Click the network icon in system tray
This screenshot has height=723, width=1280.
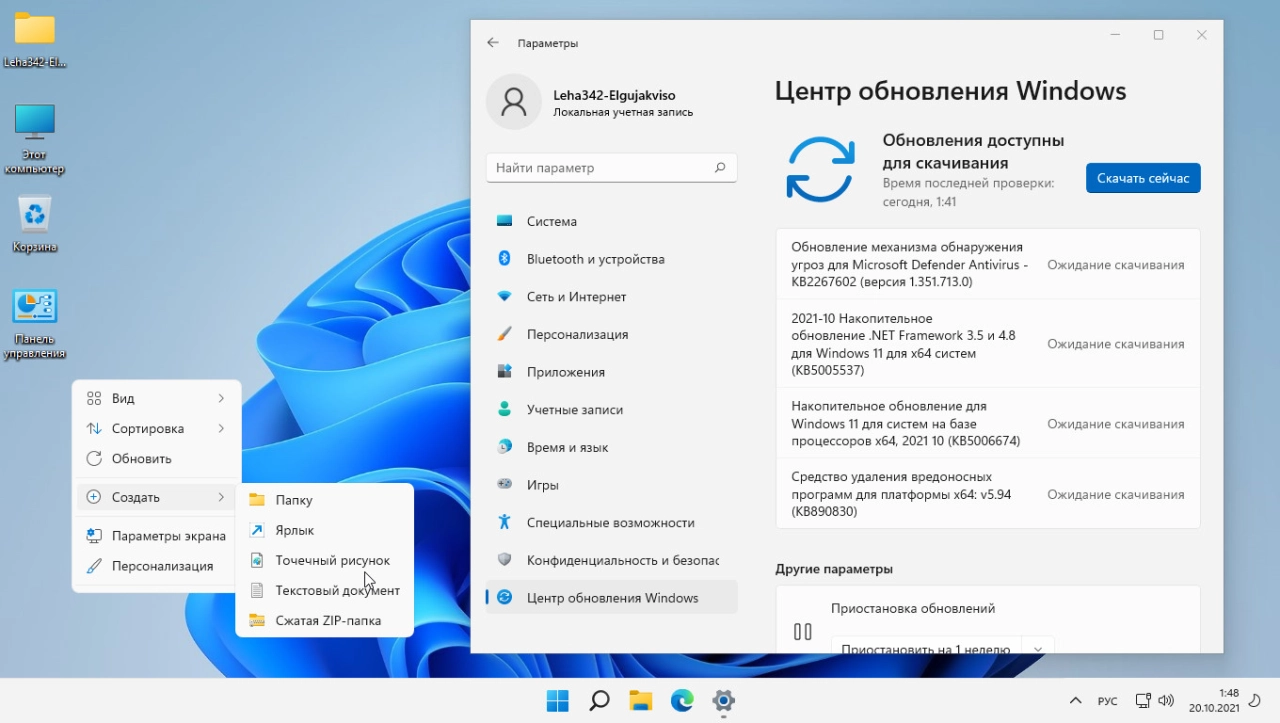click(1143, 700)
